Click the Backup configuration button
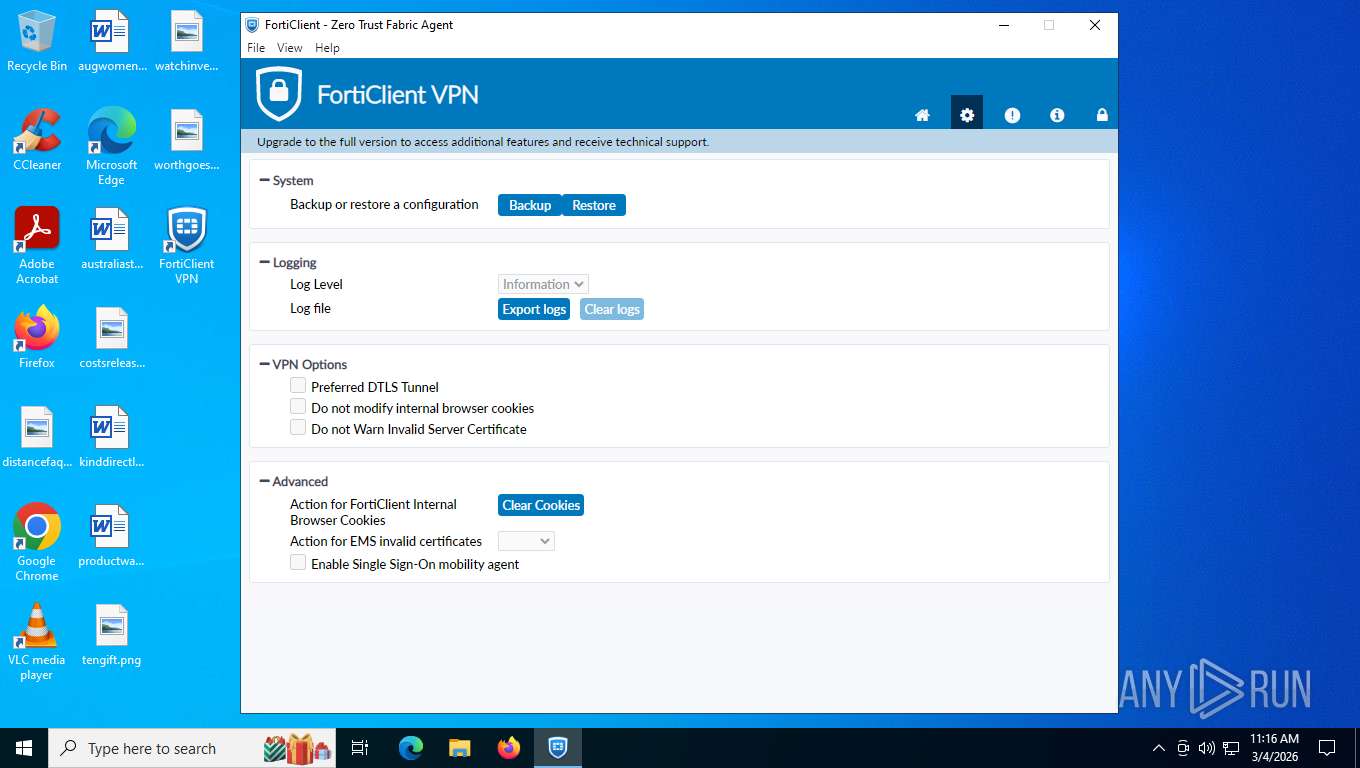The image size is (1360, 768). tap(530, 205)
